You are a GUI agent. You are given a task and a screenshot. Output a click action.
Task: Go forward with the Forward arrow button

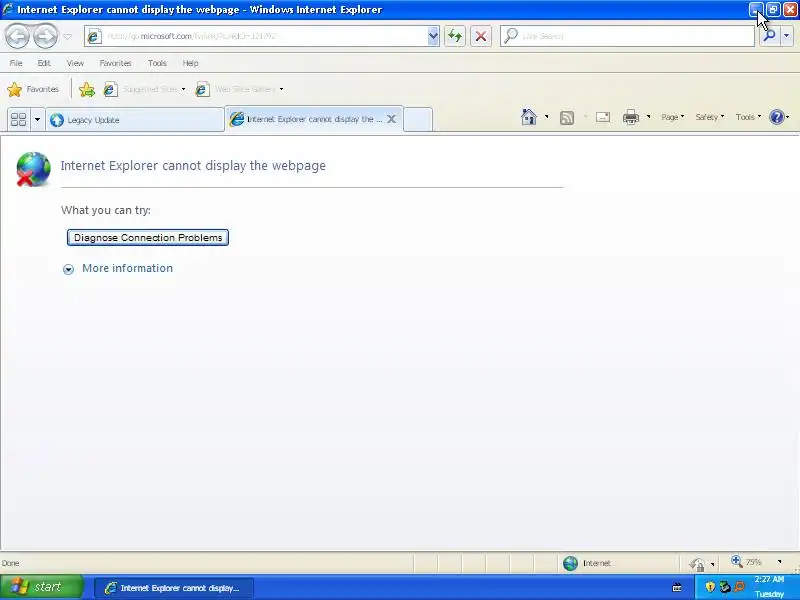(x=46, y=36)
